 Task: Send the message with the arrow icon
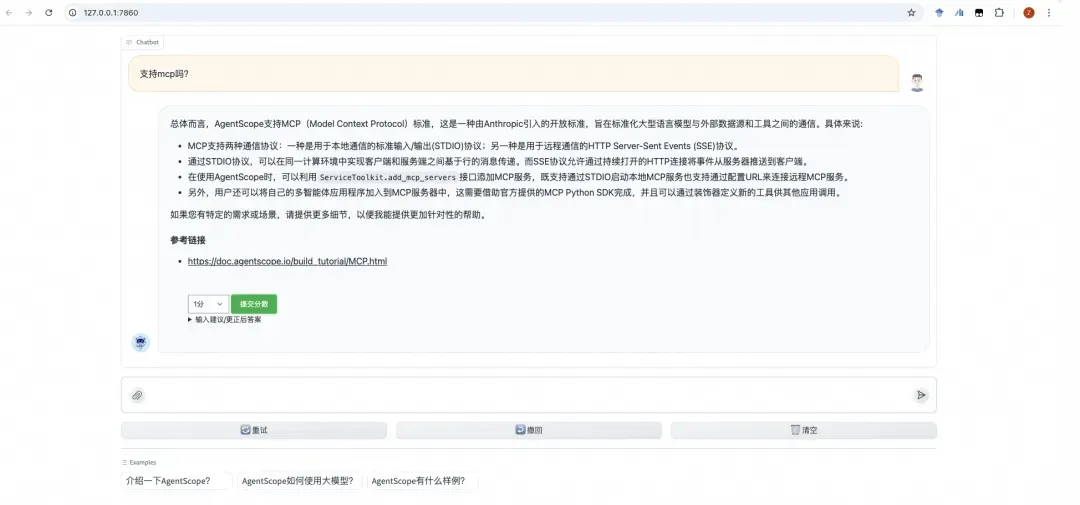(x=921, y=395)
